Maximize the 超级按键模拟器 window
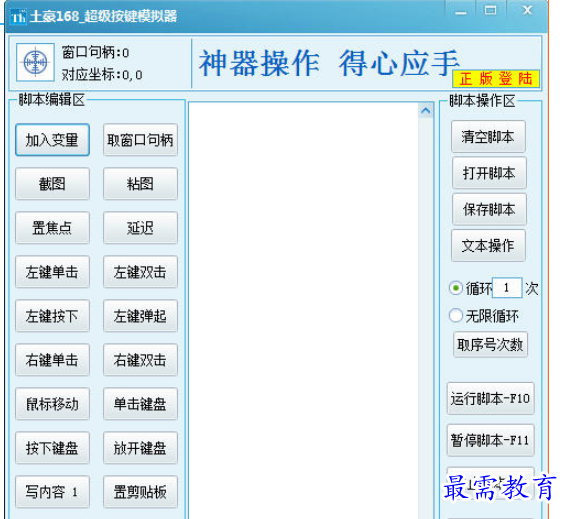 click(x=490, y=11)
